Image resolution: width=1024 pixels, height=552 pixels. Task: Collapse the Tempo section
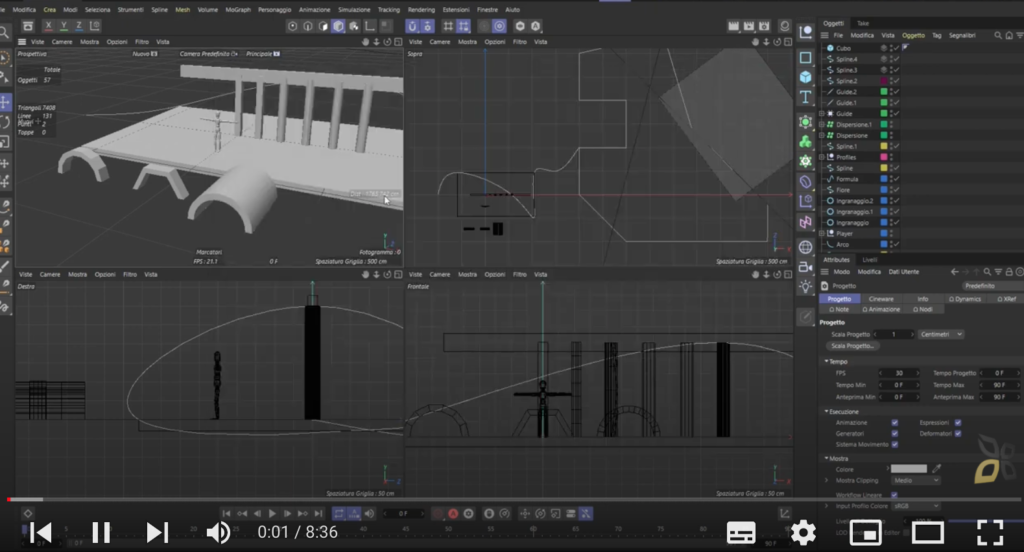[x=826, y=361]
